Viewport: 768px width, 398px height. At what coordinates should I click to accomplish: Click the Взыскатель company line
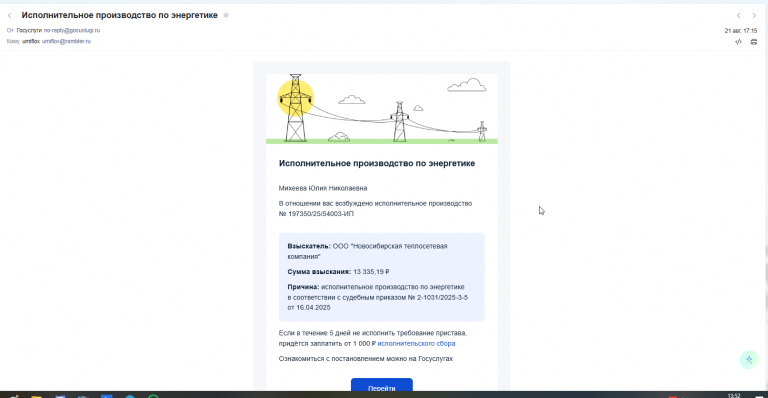[x=367, y=251]
